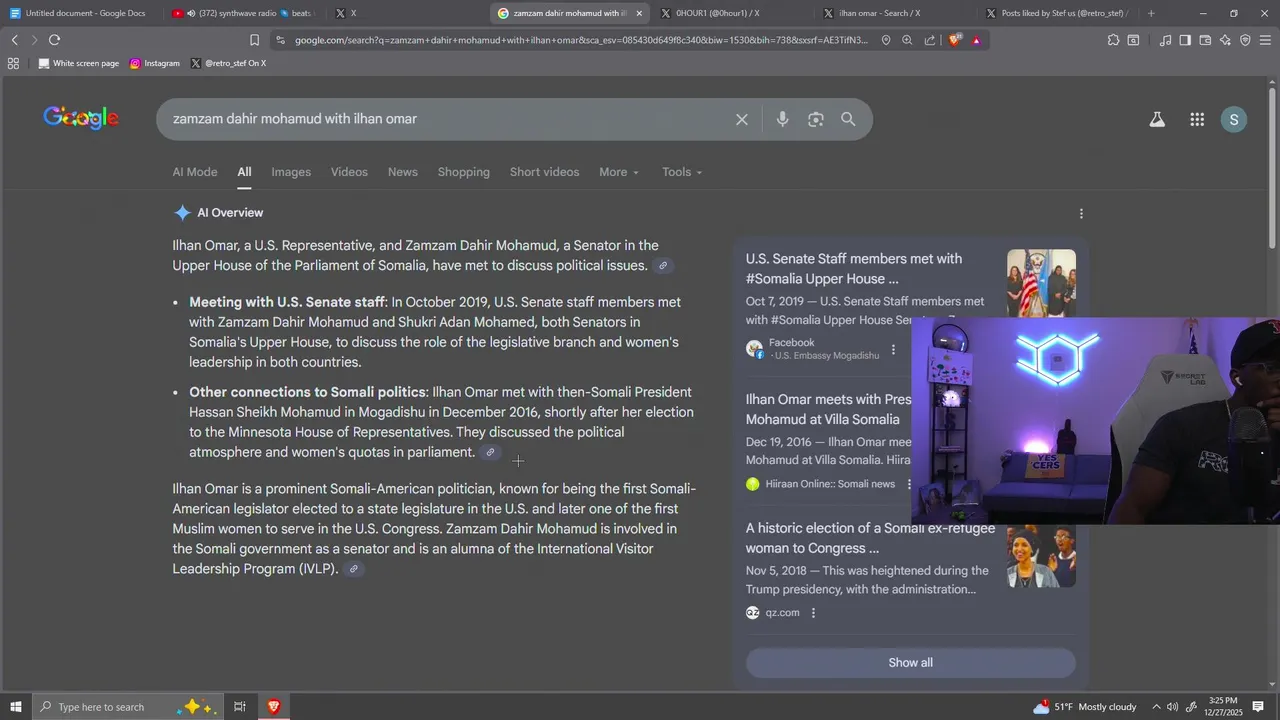The image size is (1280, 720).
Task: Switch to the ilhan omar Search X tab
Action: 895,13
